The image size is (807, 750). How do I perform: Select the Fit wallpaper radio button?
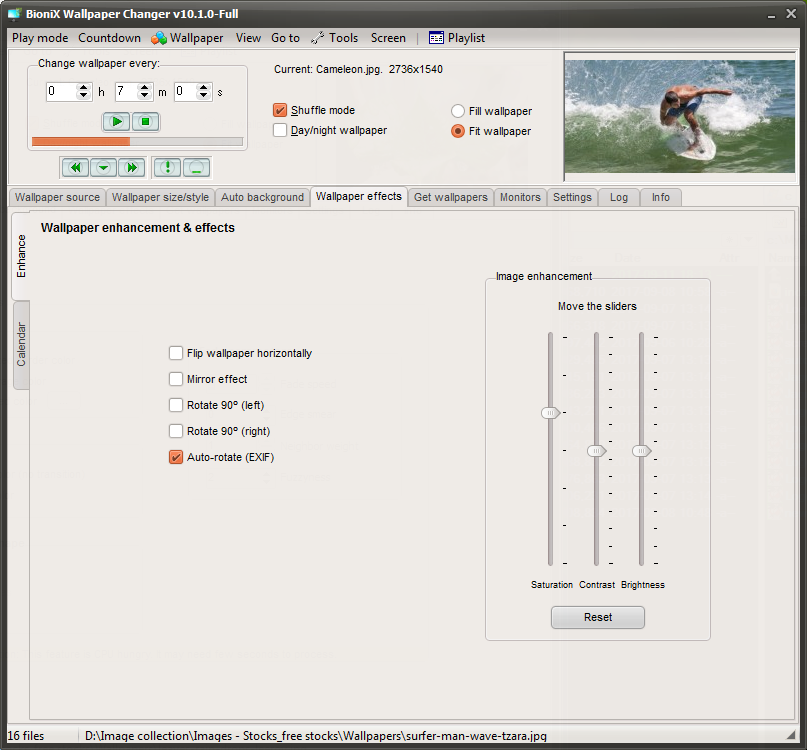coord(458,131)
